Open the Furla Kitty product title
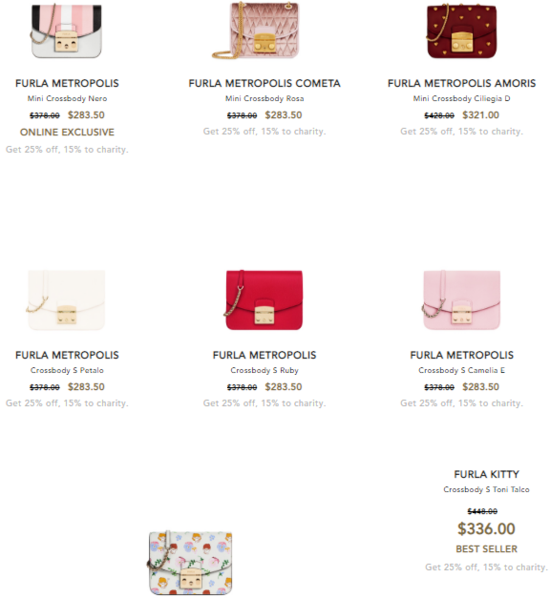 pos(486,474)
